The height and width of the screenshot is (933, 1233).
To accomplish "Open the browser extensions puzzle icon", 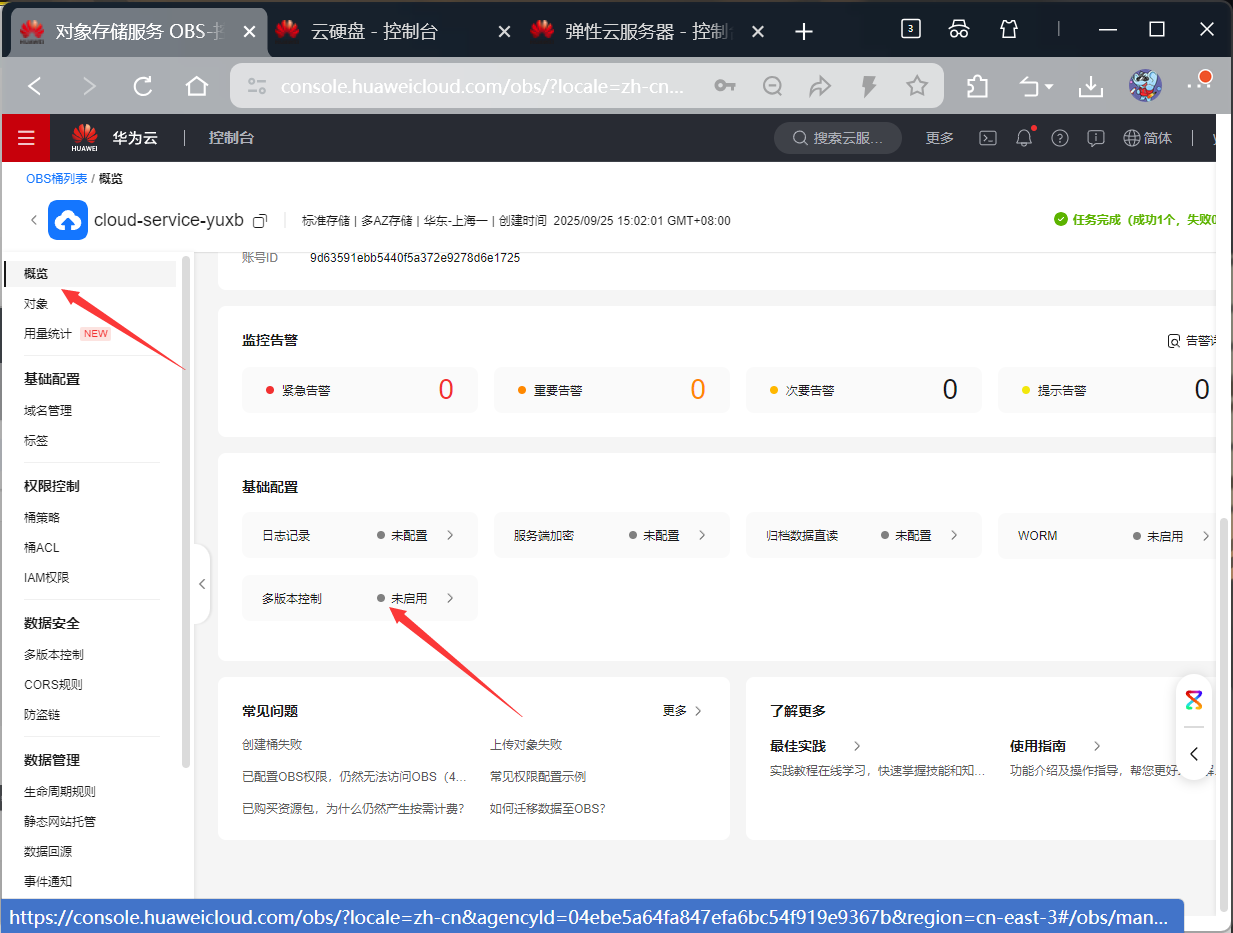I will pos(977,87).
